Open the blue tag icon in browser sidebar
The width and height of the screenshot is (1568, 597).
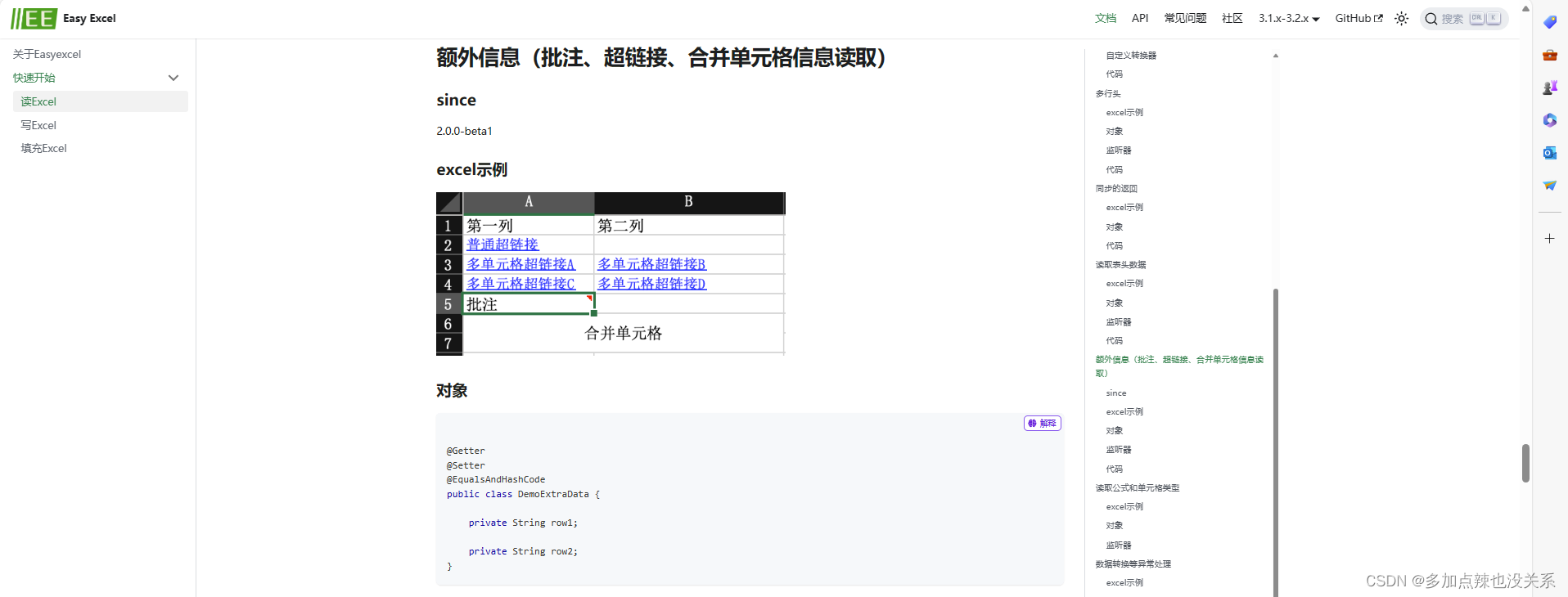pos(1550,22)
